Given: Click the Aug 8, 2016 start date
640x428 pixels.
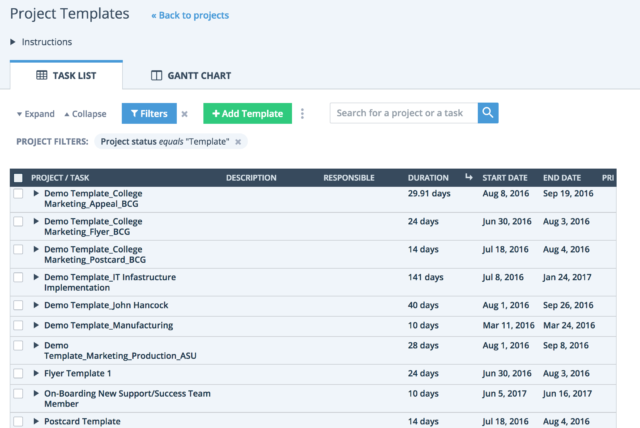Looking at the screenshot, I should (x=506, y=193).
